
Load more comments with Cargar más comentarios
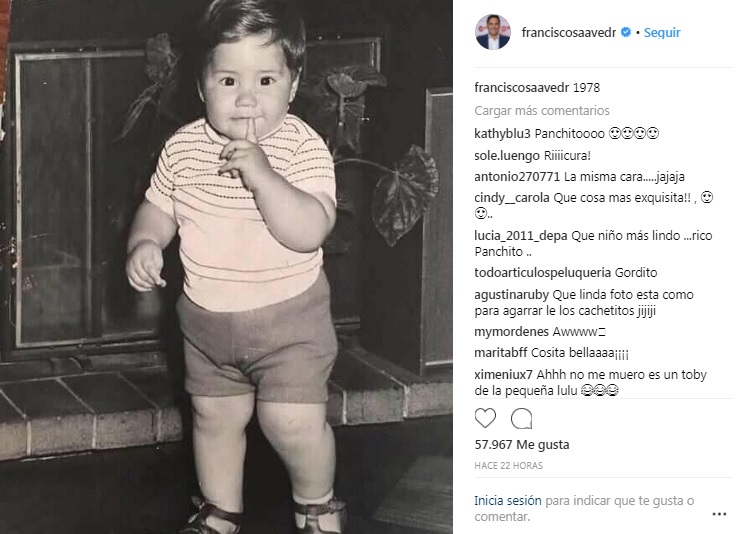click(x=541, y=110)
